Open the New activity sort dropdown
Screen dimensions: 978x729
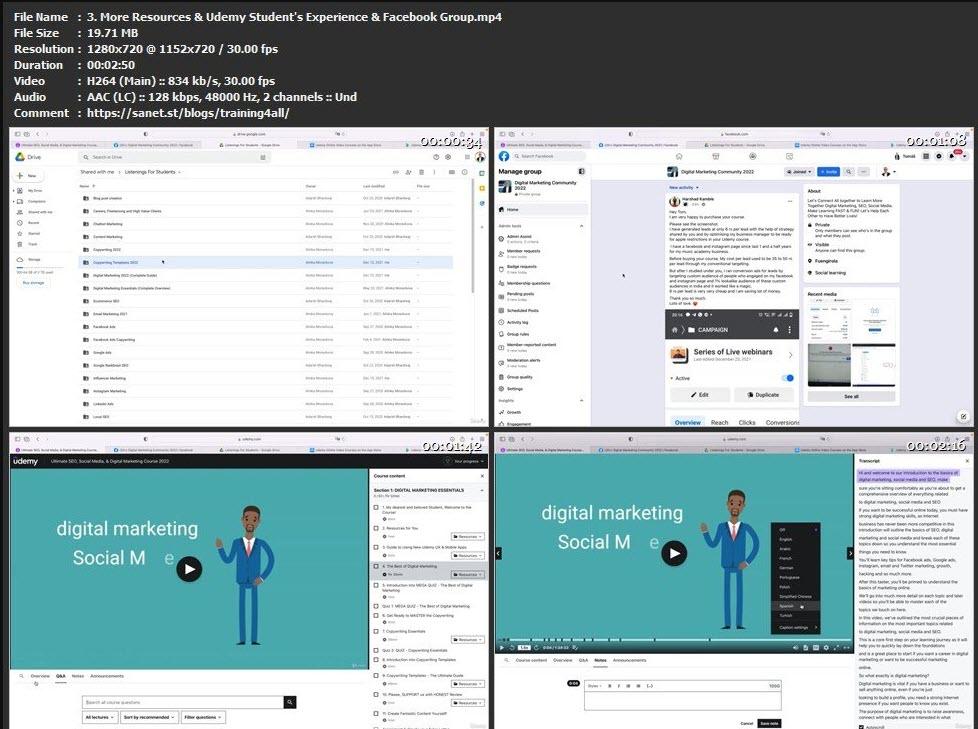click(x=684, y=188)
